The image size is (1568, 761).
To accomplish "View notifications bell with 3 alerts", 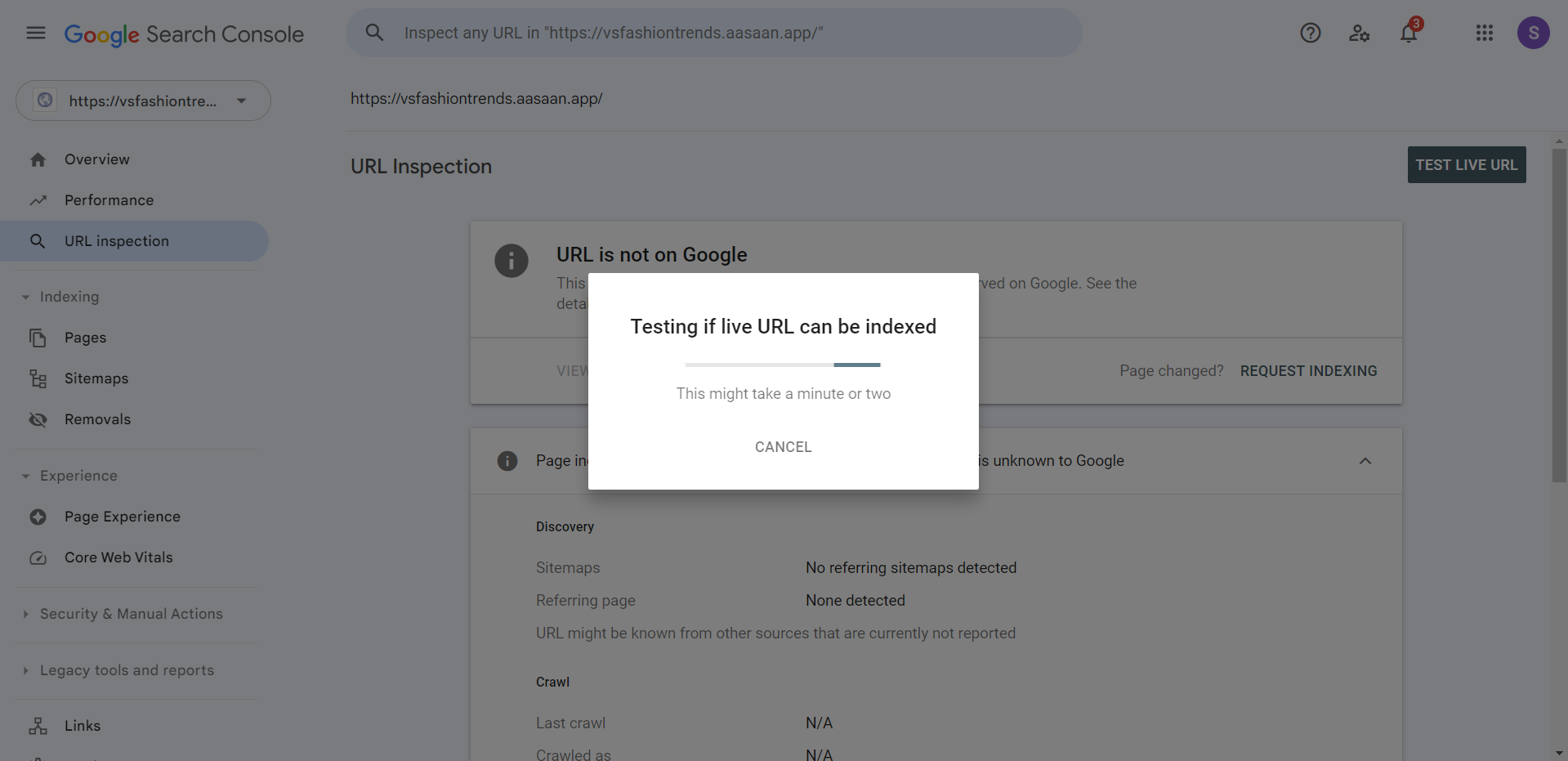I will (x=1409, y=32).
